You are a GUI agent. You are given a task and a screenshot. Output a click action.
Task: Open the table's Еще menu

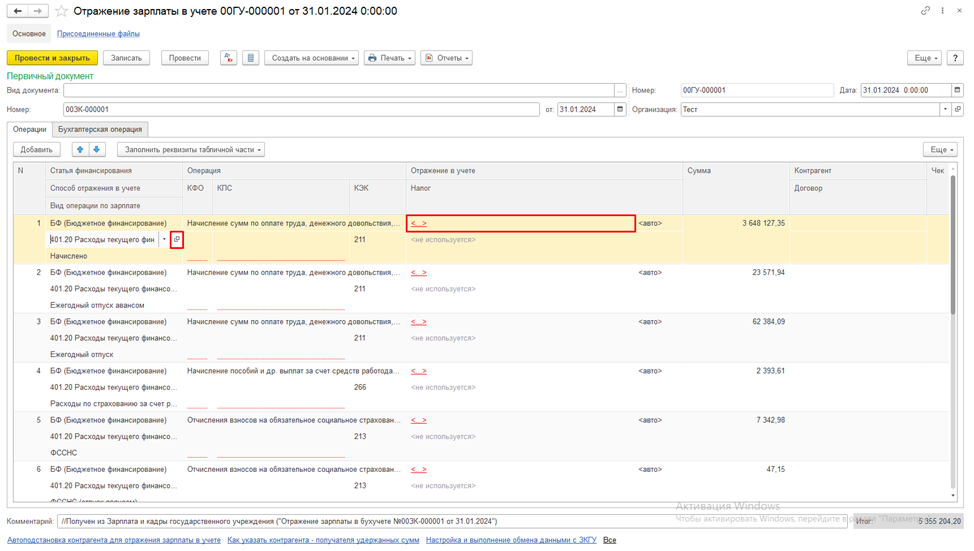pyautogui.click(x=941, y=150)
